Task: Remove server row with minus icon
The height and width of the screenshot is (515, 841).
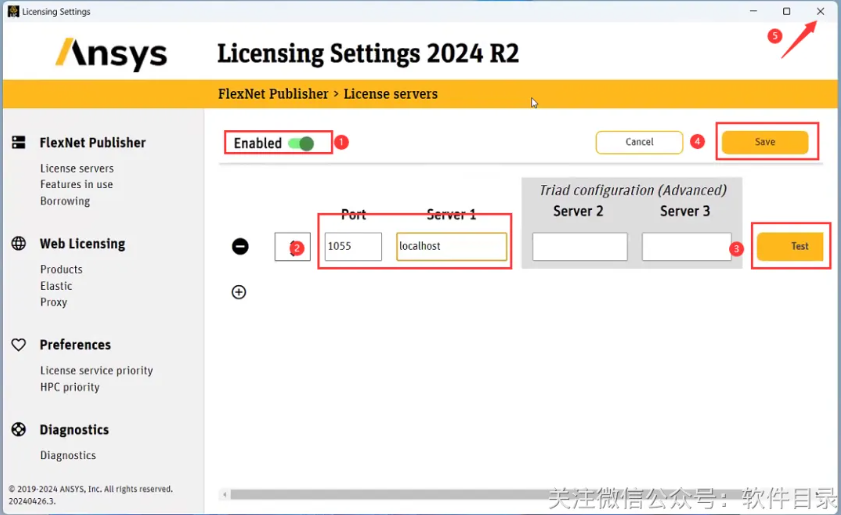Action: pos(240,246)
